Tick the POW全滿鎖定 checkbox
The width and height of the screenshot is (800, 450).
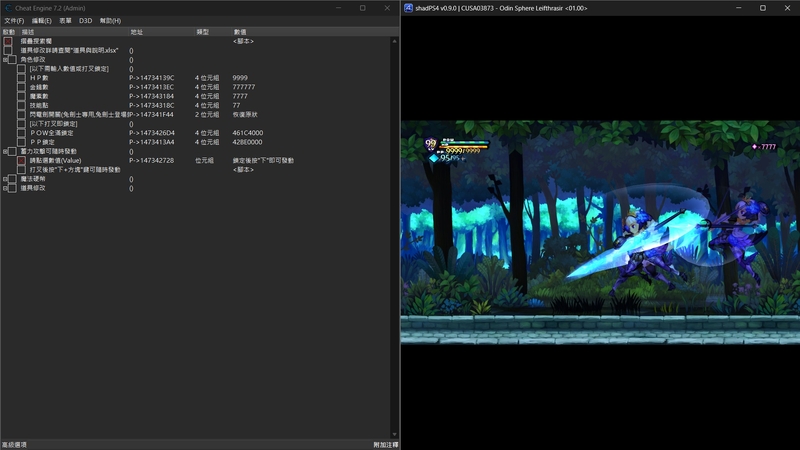(21, 133)
